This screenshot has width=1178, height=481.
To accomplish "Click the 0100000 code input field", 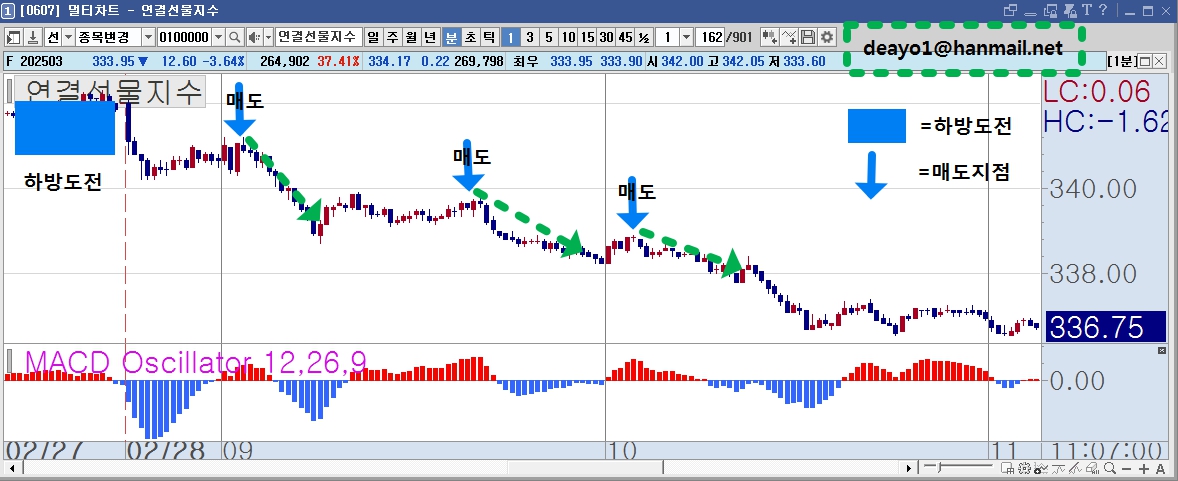I will click(x=185, y=37).
